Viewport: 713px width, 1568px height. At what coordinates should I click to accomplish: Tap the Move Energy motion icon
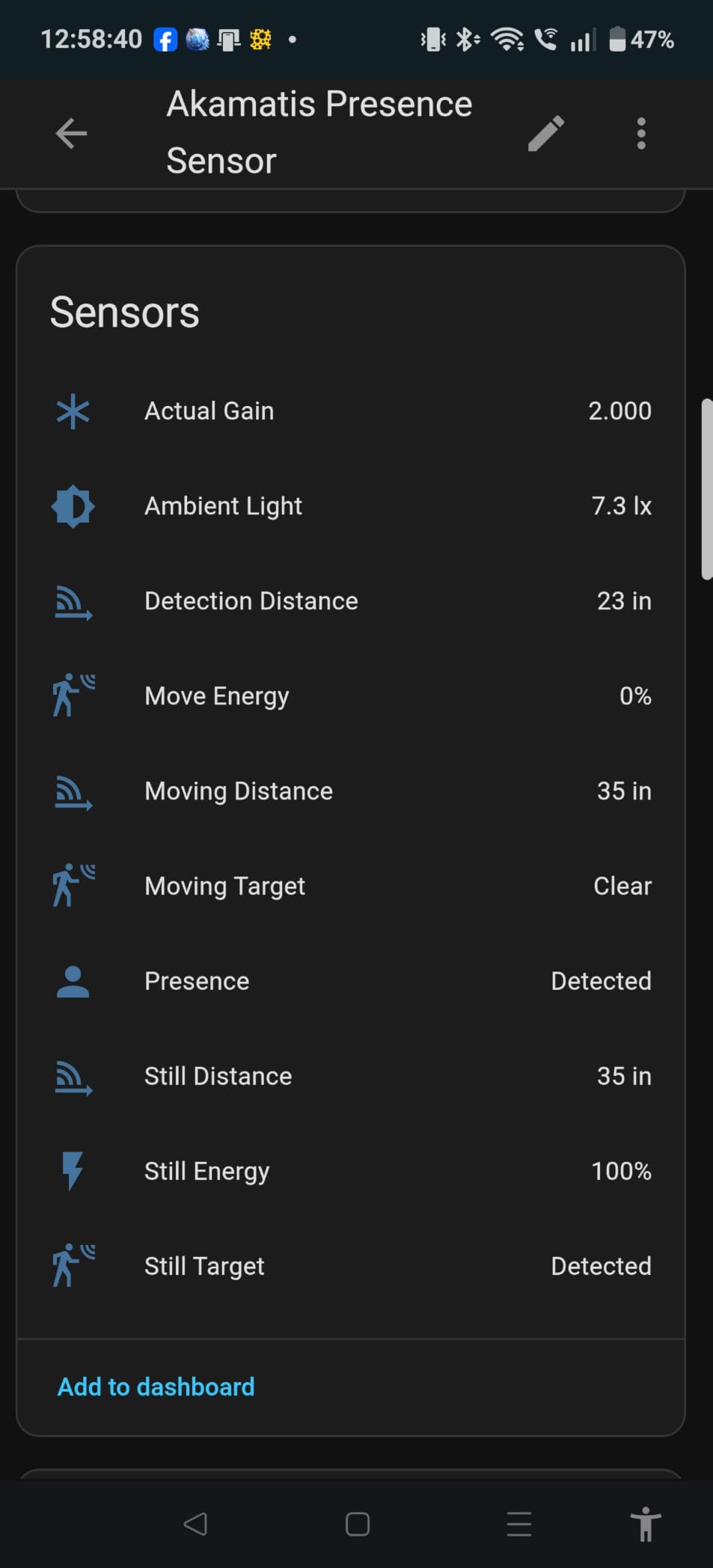click(73, 695)
